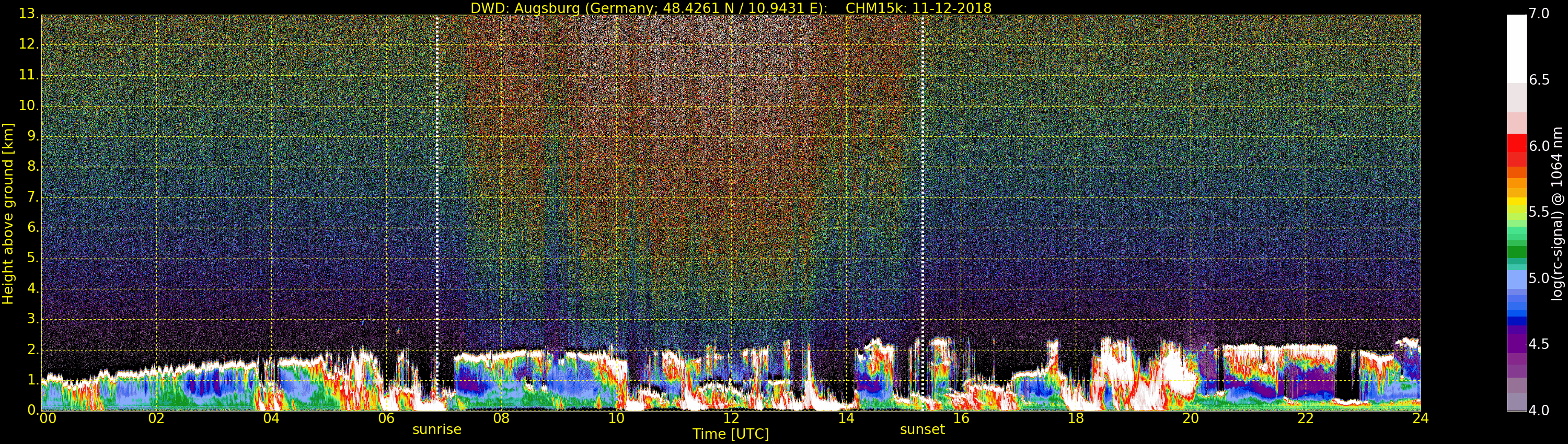Click the '02' time tick label
1568x444 pixels.
(156, 418)
